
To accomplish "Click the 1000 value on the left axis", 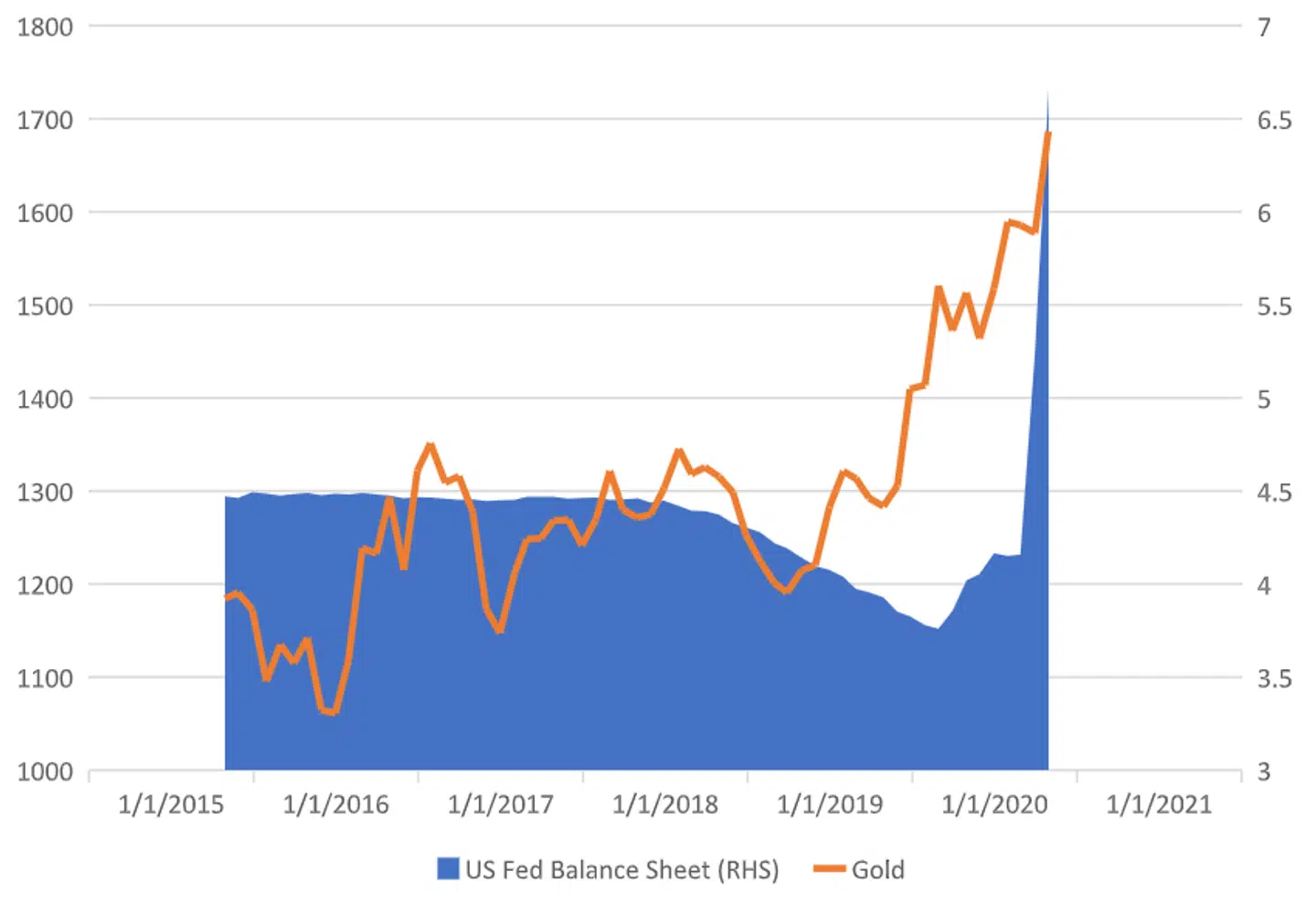I will (45, 771).
